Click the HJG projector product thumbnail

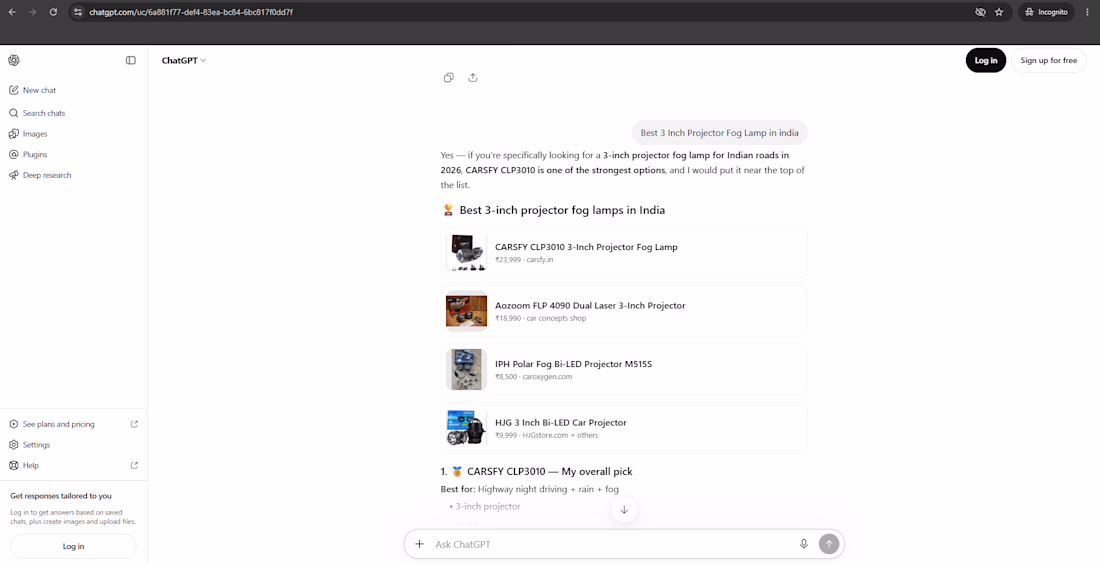[467, 428]
